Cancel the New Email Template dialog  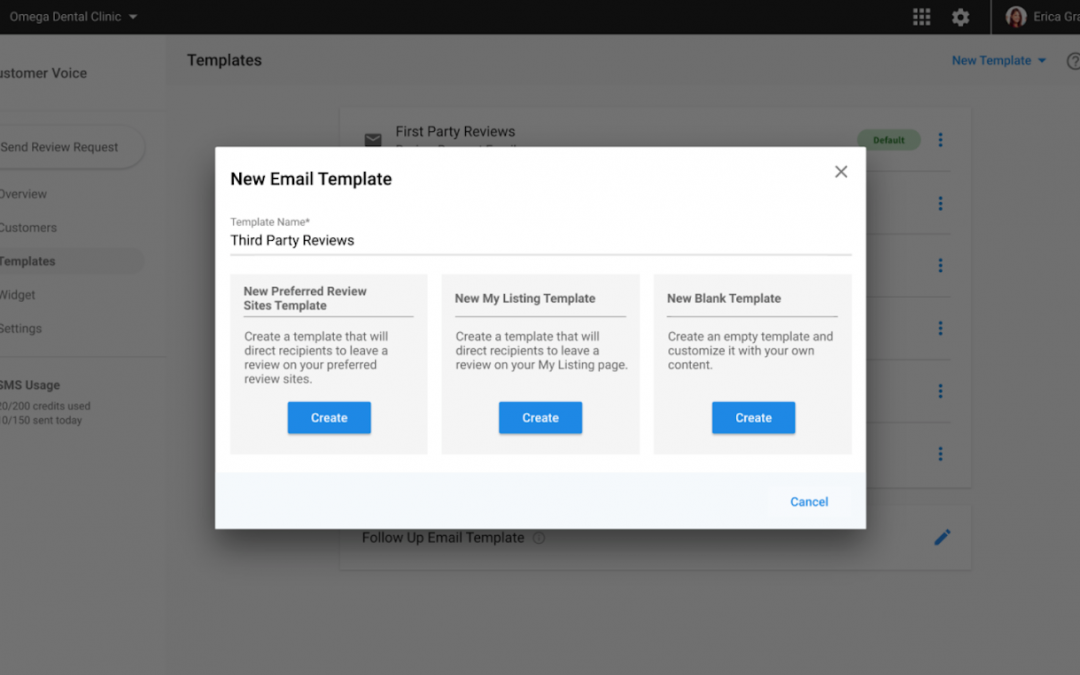(809, 501)
